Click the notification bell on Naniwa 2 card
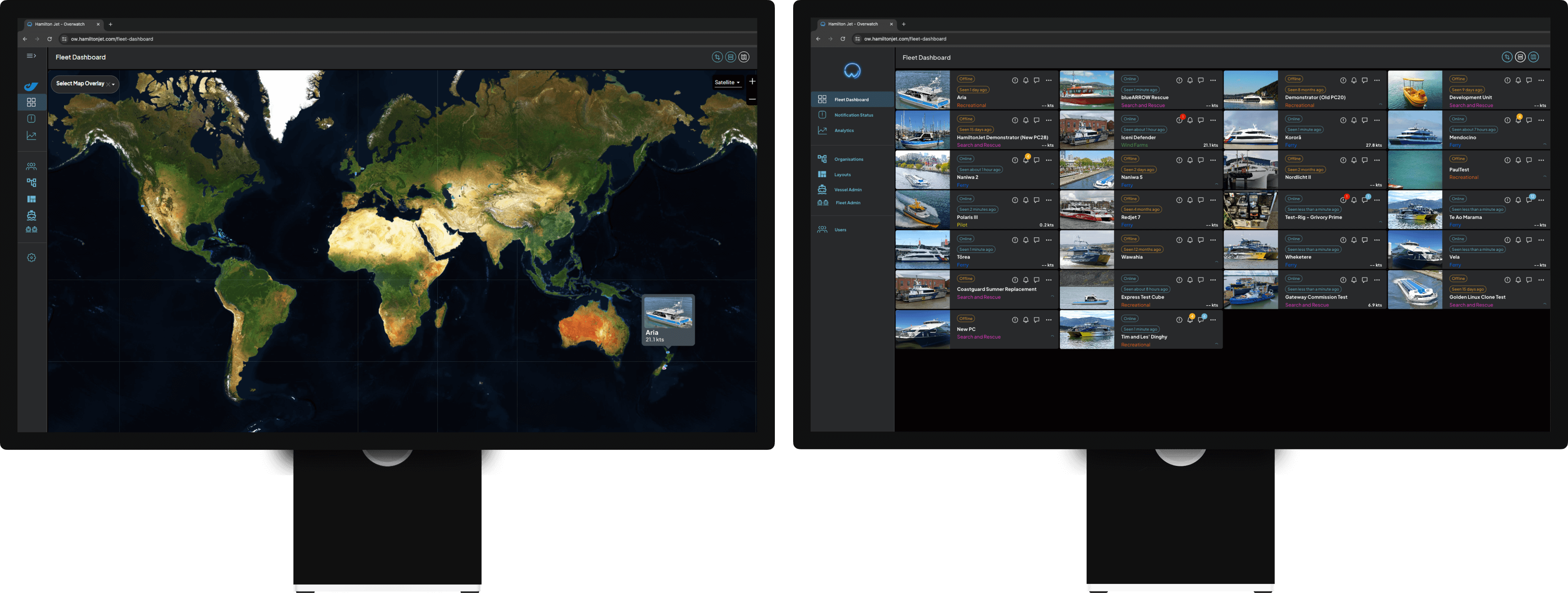This screenshot has width=1568, height=593. point(1026,160)
